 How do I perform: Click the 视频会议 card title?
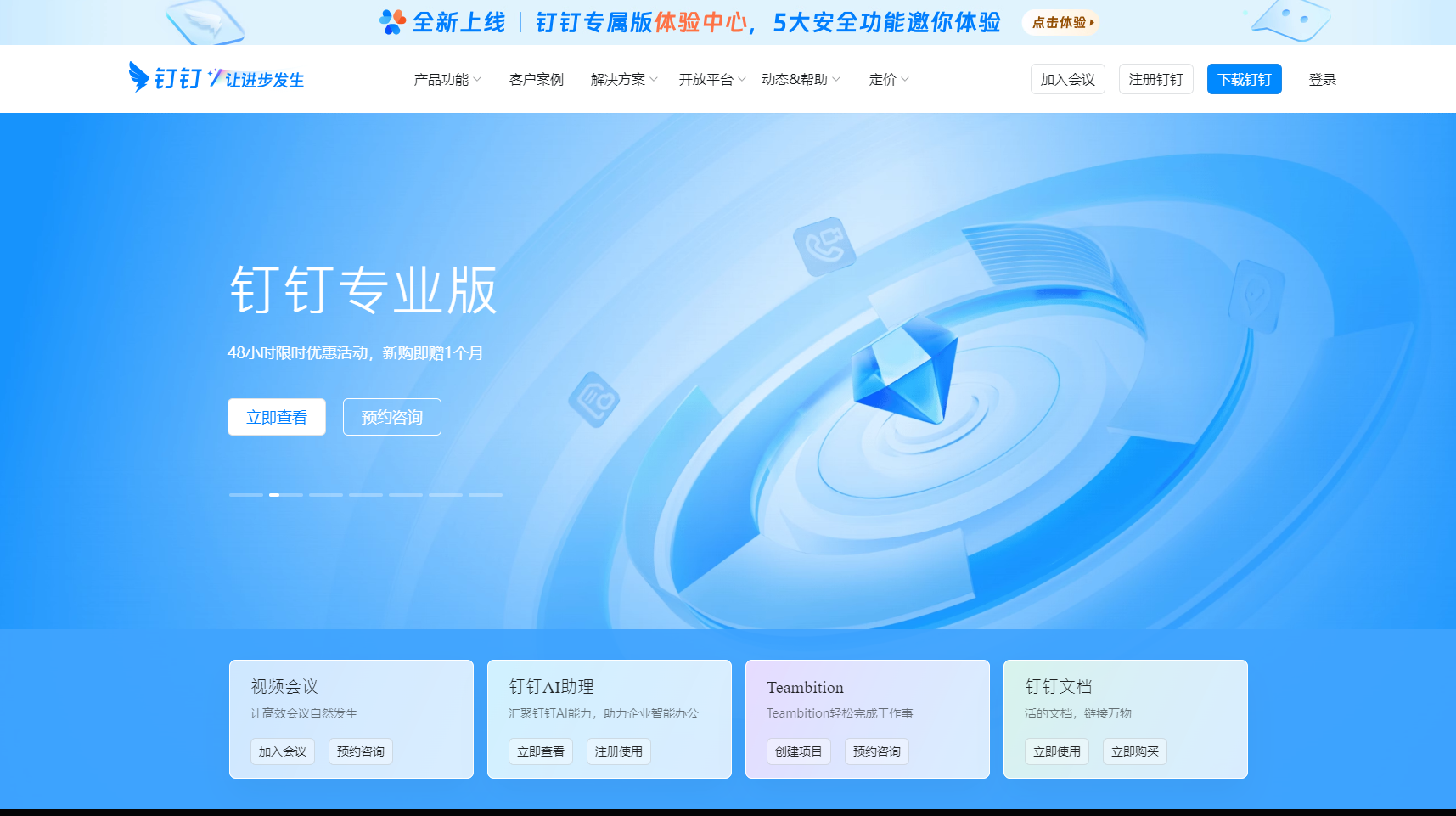click(x=284, y=687)
